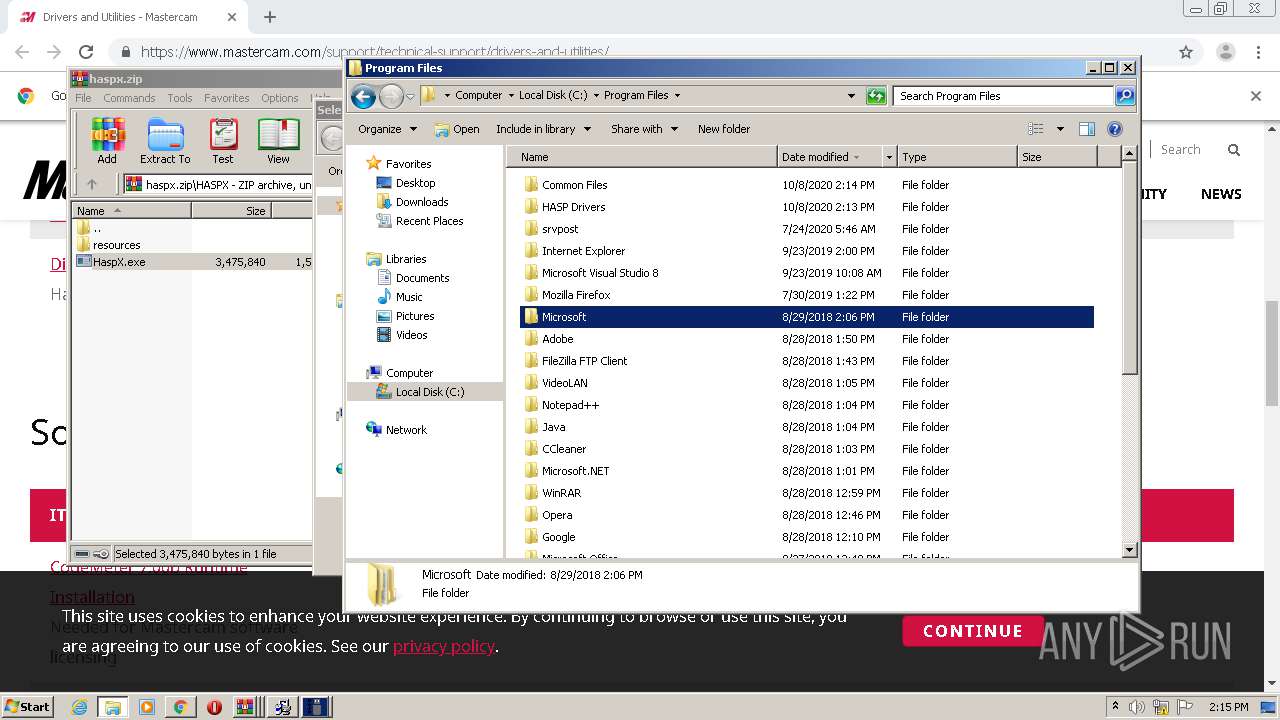This screenshot has height=720, width=1280.
Task: Expand the Share with dropdown
Action: pos(644,129)
